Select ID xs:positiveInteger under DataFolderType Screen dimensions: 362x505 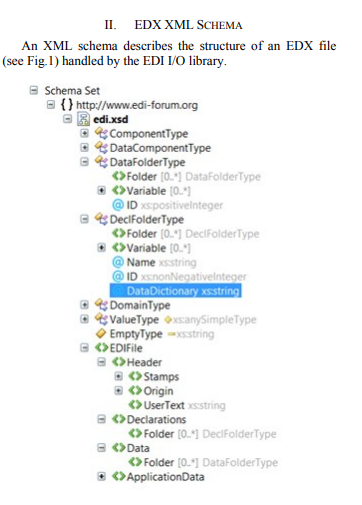click(x=168, y=205)
